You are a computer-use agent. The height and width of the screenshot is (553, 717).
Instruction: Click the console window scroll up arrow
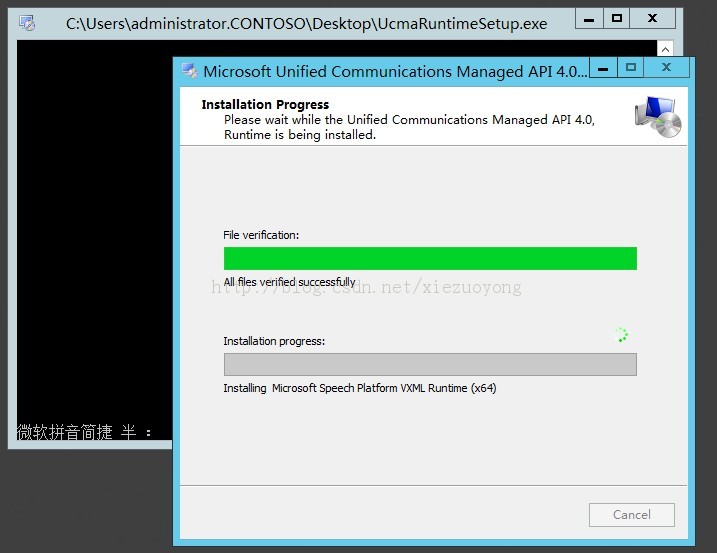click(665, 49)
